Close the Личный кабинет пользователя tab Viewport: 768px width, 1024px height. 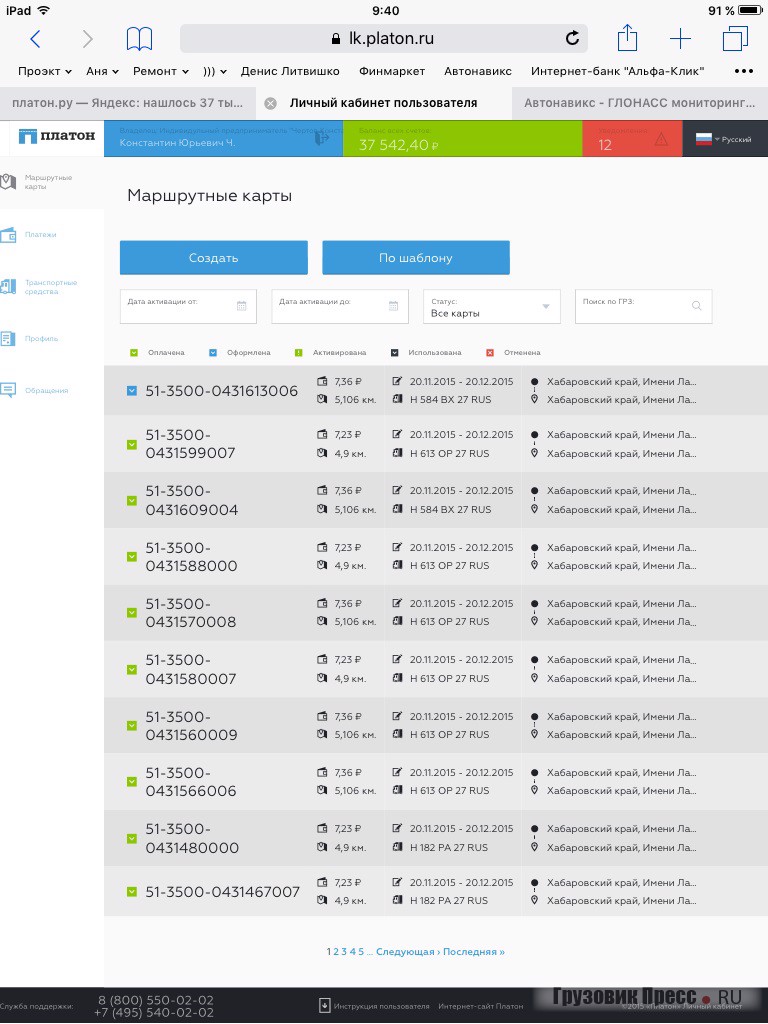pos(270,103)
